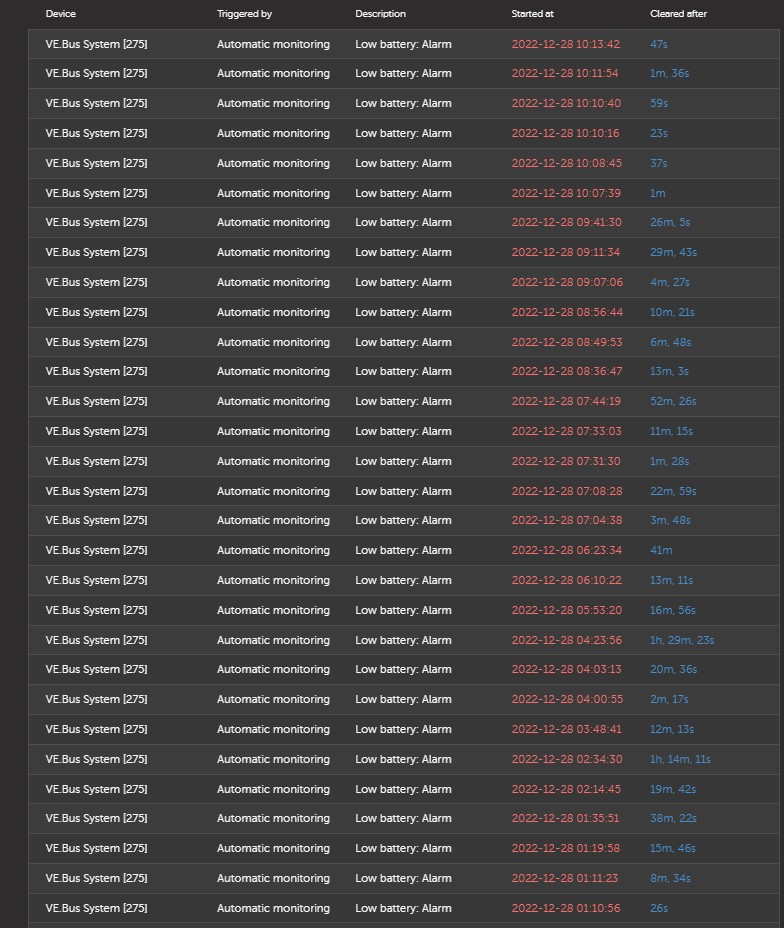Sort by Triggered by column header
The width and height of the screenshot is (784, 928).
point(244,14)
